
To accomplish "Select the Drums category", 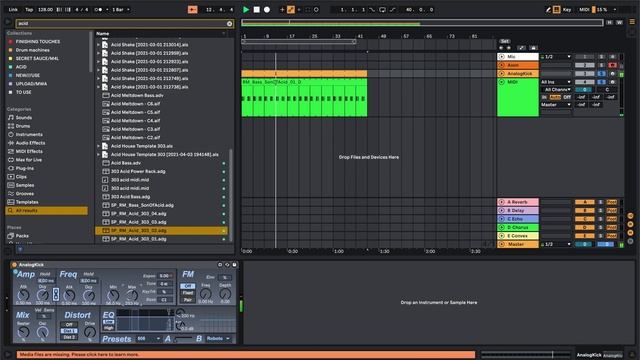I will (22, 126).
